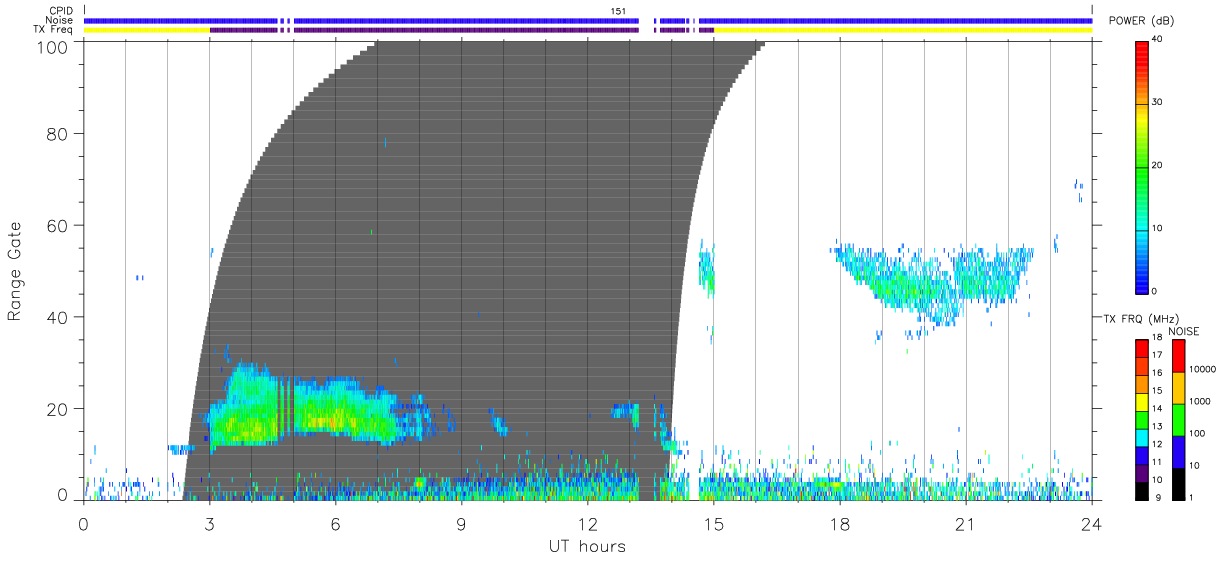
Task: Click POWER scale label "40"
Action: [x=1158, y=40]
